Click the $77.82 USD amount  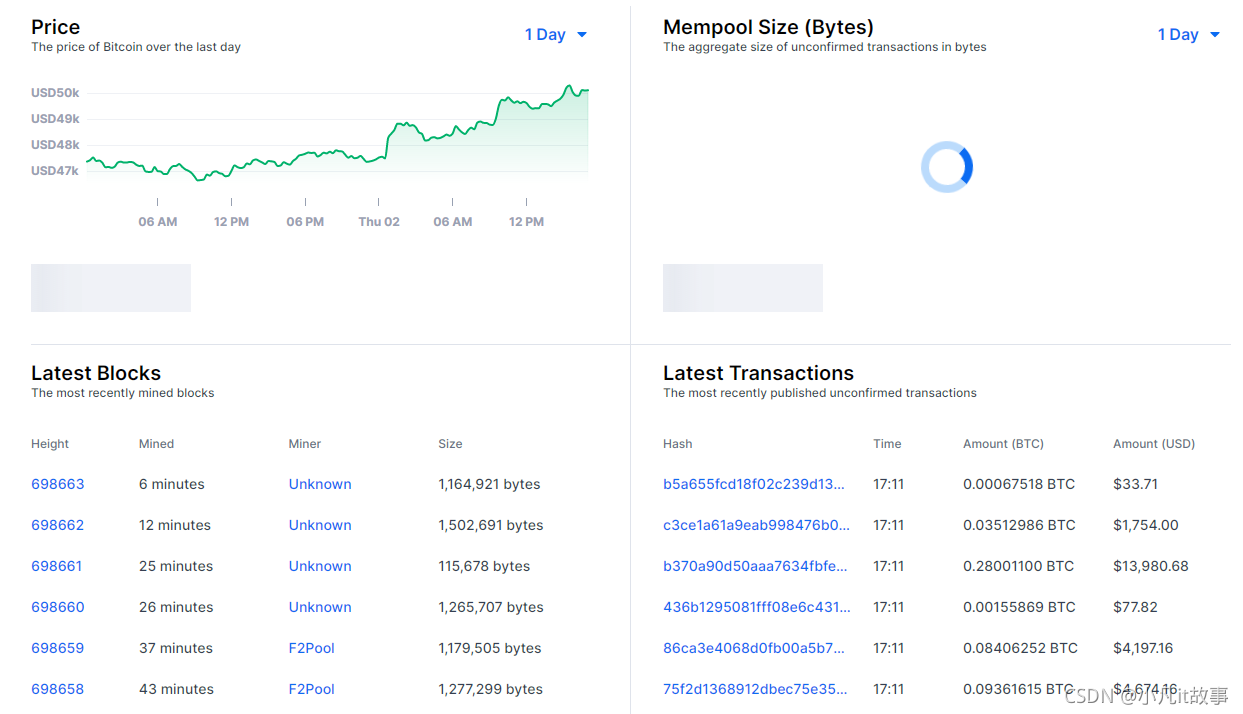[x=1135, y=607]
